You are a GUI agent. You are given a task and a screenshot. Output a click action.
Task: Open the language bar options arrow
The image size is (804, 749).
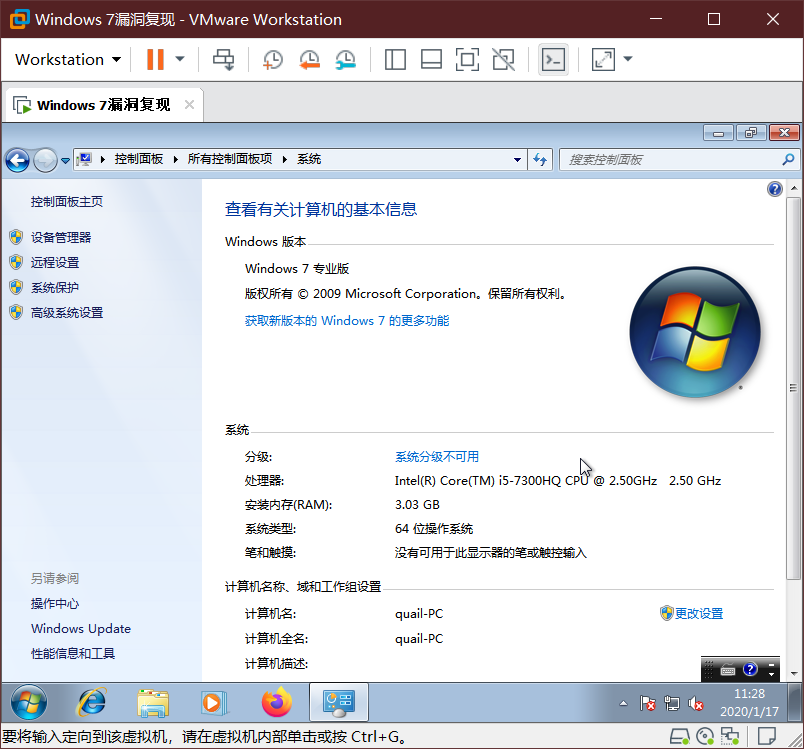771,674
